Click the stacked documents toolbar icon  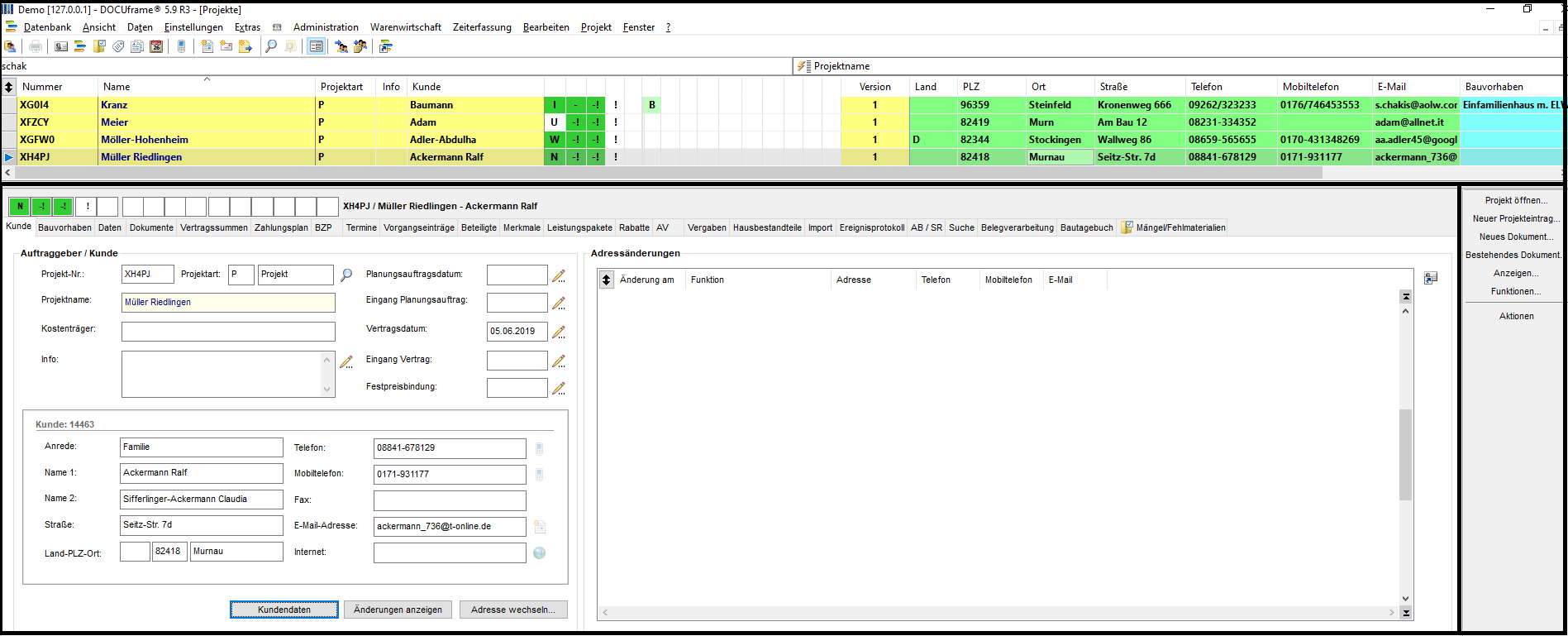tap(137, 46)
